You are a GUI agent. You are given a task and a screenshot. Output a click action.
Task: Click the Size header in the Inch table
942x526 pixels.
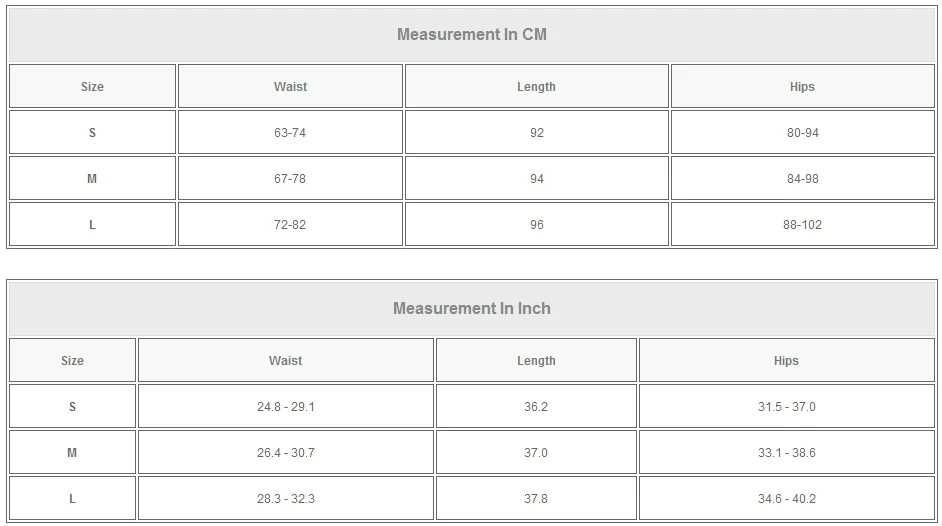tap(72, 361)
